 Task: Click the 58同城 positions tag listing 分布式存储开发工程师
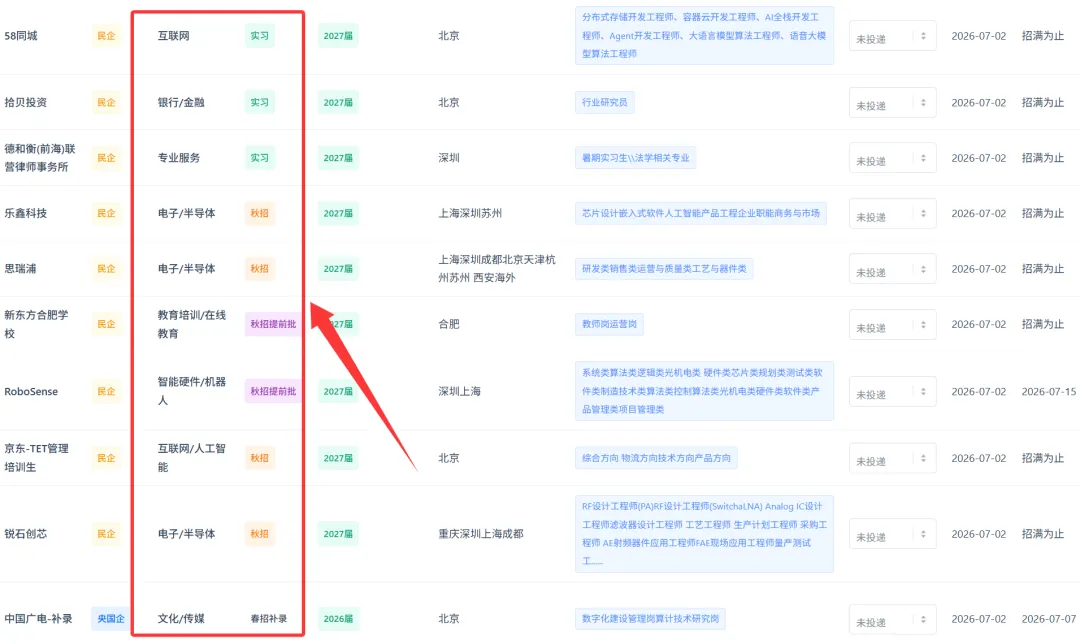tap(705, 36)
